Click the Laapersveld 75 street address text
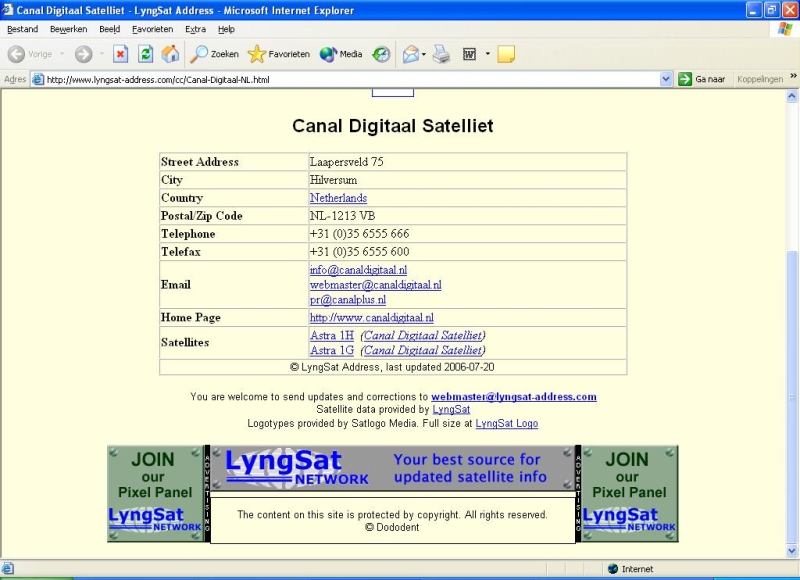This screenshot has height=580, width=800. 346,162
